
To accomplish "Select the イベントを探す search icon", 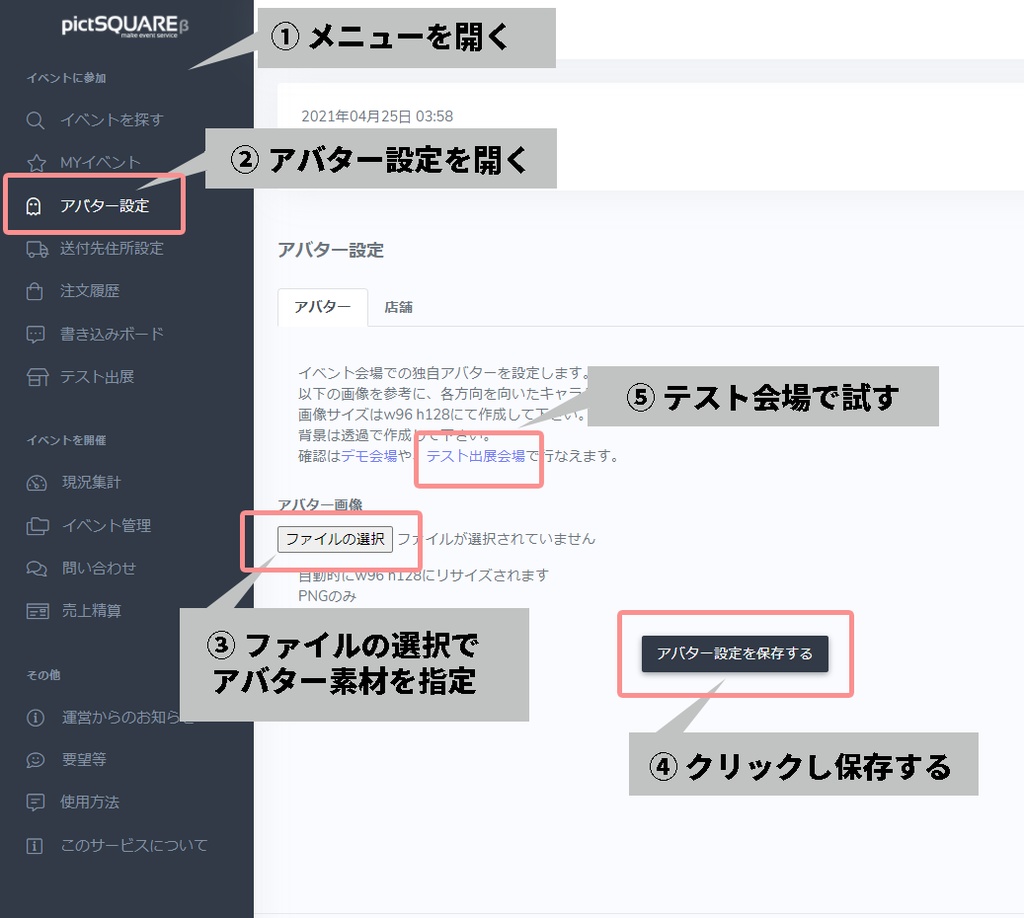I will pyautogui.click(x=35, y=119).
